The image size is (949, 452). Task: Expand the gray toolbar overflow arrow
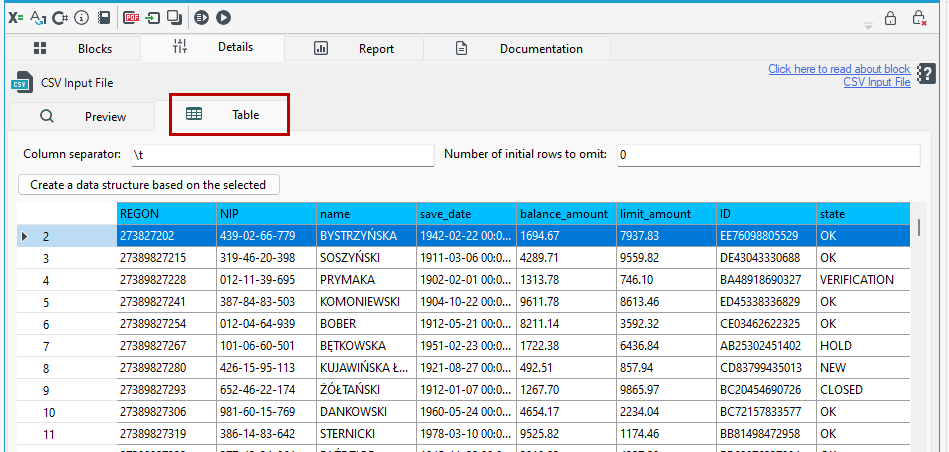869,26
